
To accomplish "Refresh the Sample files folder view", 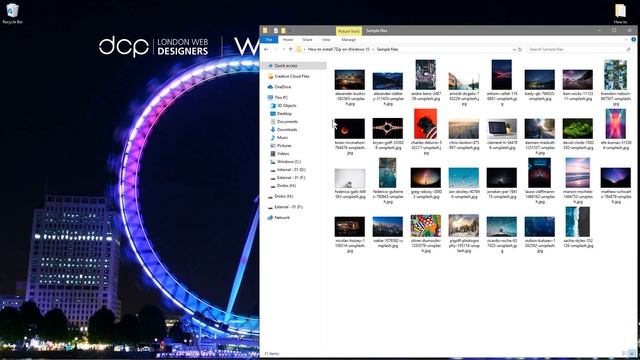I will 520,49.
